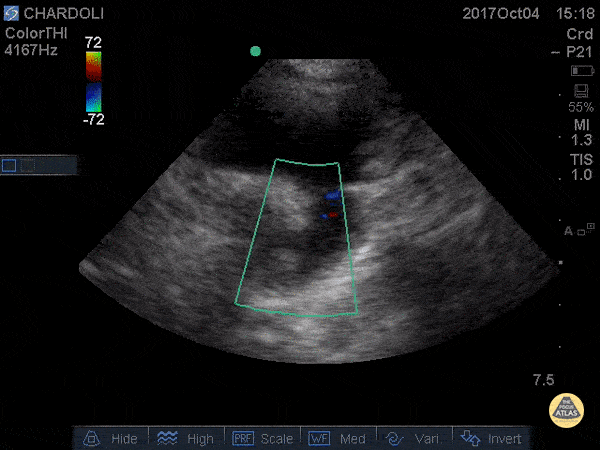Click the battery status icon
This screenshot has width=600, height=450.
tap(580, 71)
